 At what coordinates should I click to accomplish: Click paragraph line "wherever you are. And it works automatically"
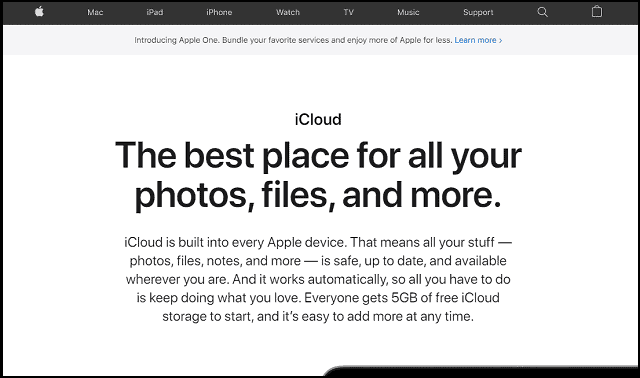(x=318, y=279)
